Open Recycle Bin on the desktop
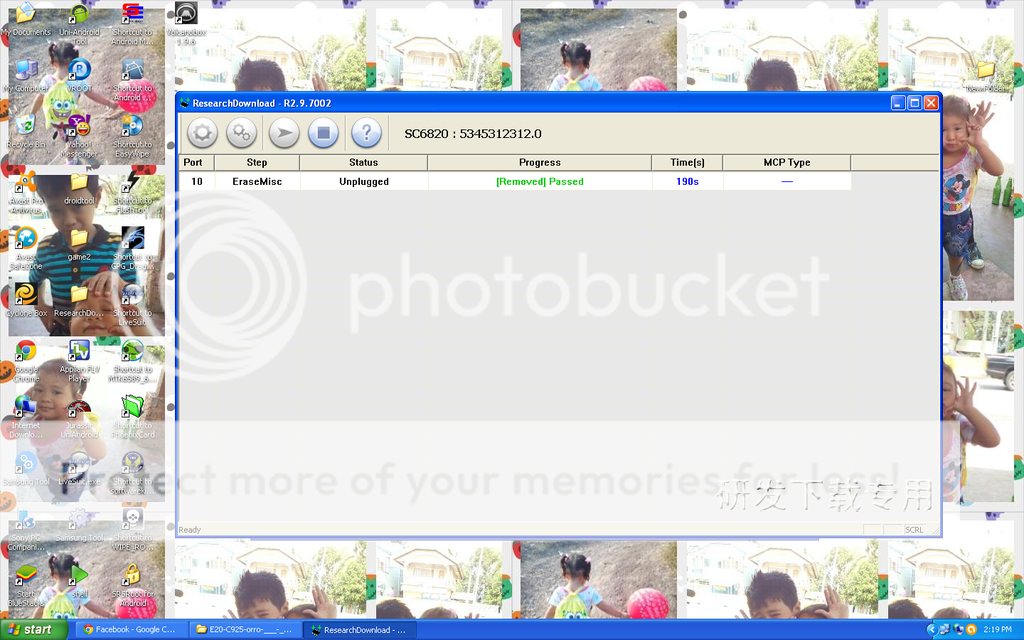Screen dimensions: 1024x640 (x=26, y=130)
